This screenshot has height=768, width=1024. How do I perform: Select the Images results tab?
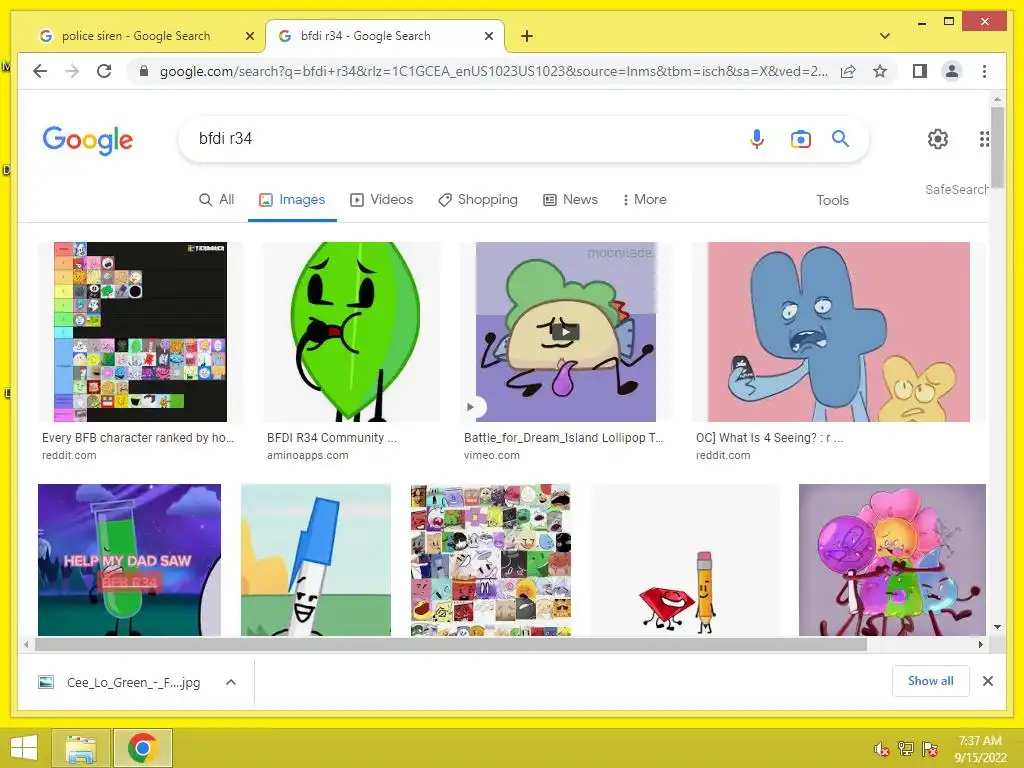[x=292, y=200]
